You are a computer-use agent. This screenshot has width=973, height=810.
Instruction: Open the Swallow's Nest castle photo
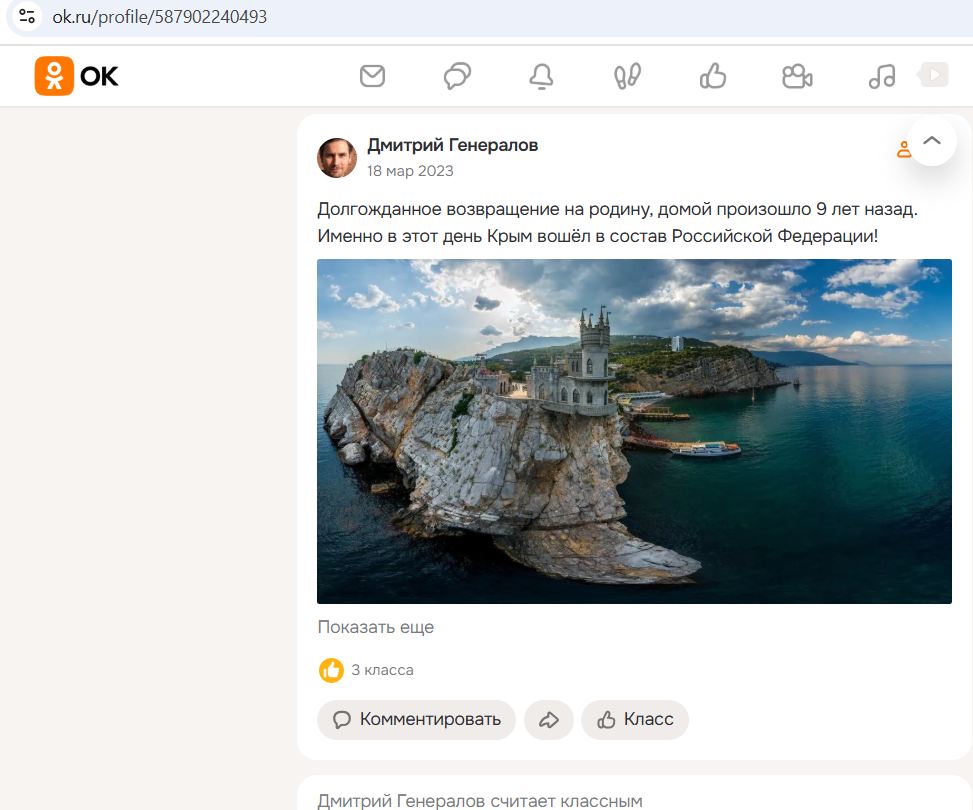[x=634, y=431]
